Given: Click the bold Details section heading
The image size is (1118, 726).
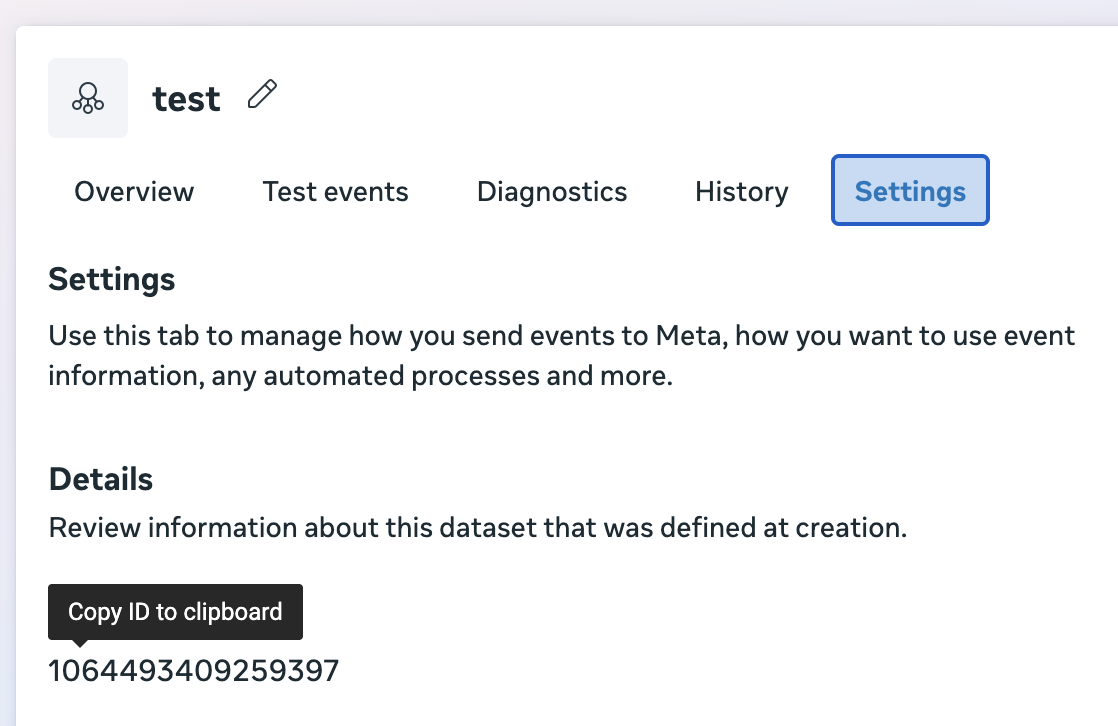Looking at the screenshot, I should 101,479.
